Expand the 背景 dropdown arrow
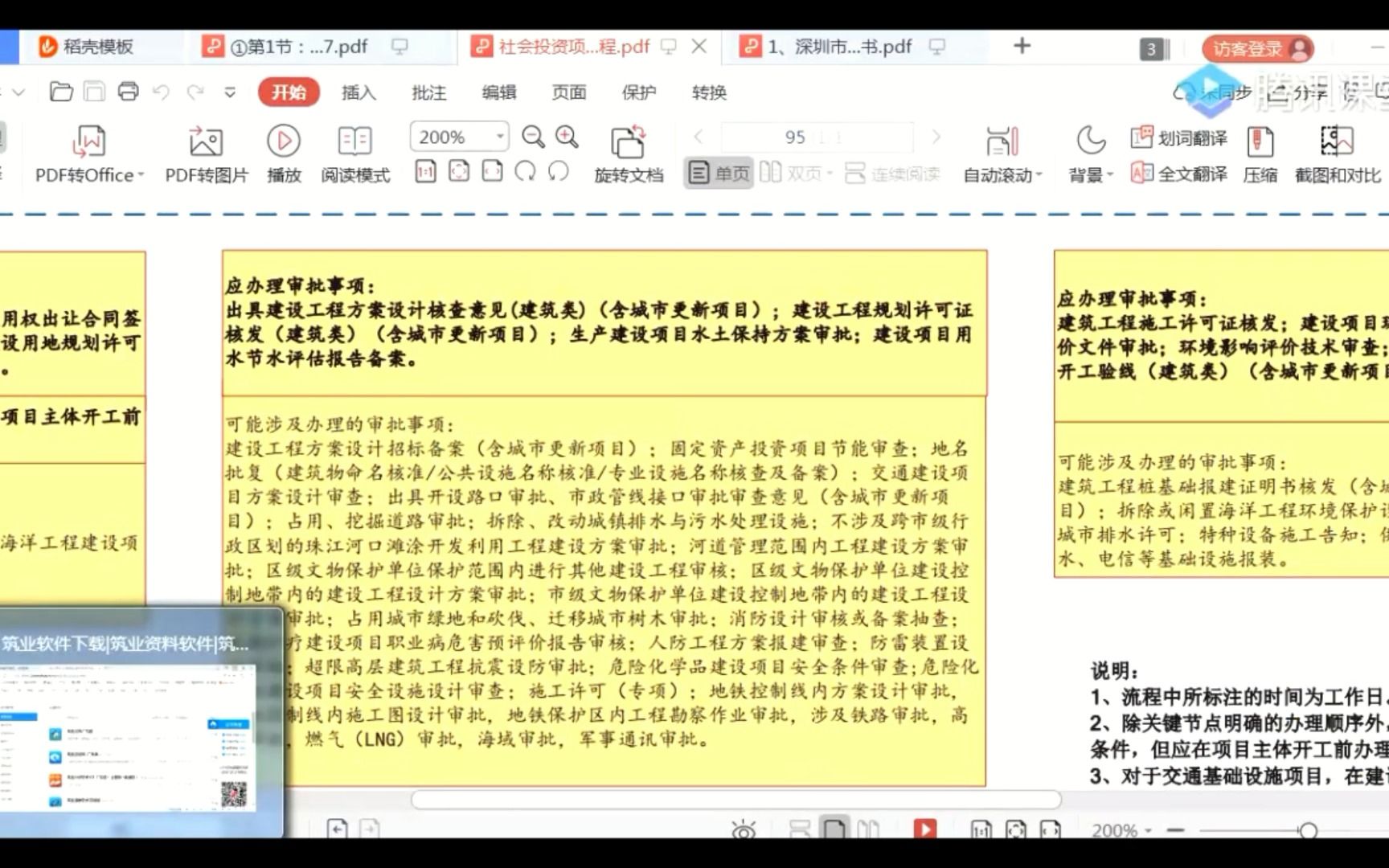 point(1110,175)
